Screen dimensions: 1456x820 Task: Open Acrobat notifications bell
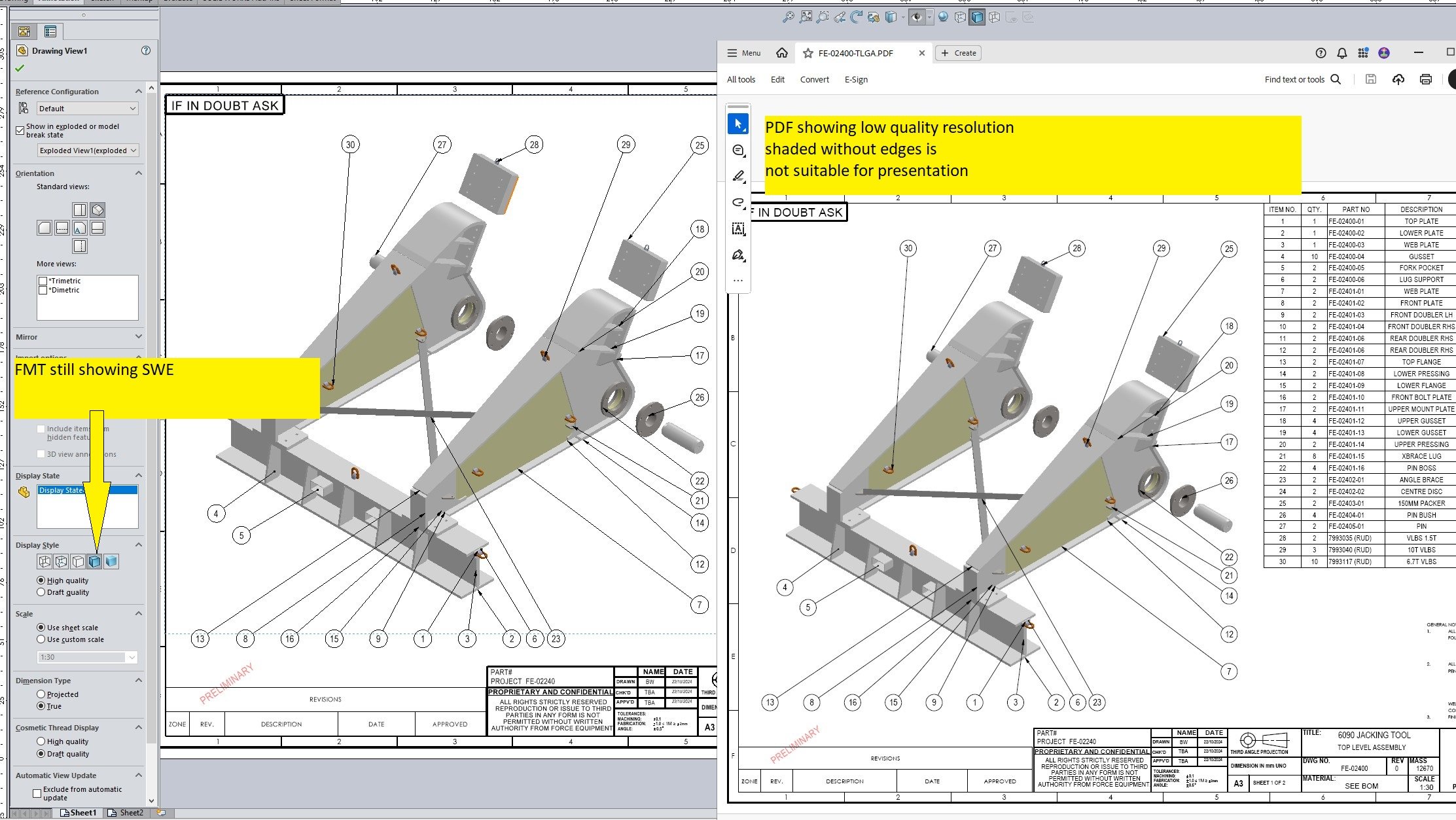click(1341, 53)
